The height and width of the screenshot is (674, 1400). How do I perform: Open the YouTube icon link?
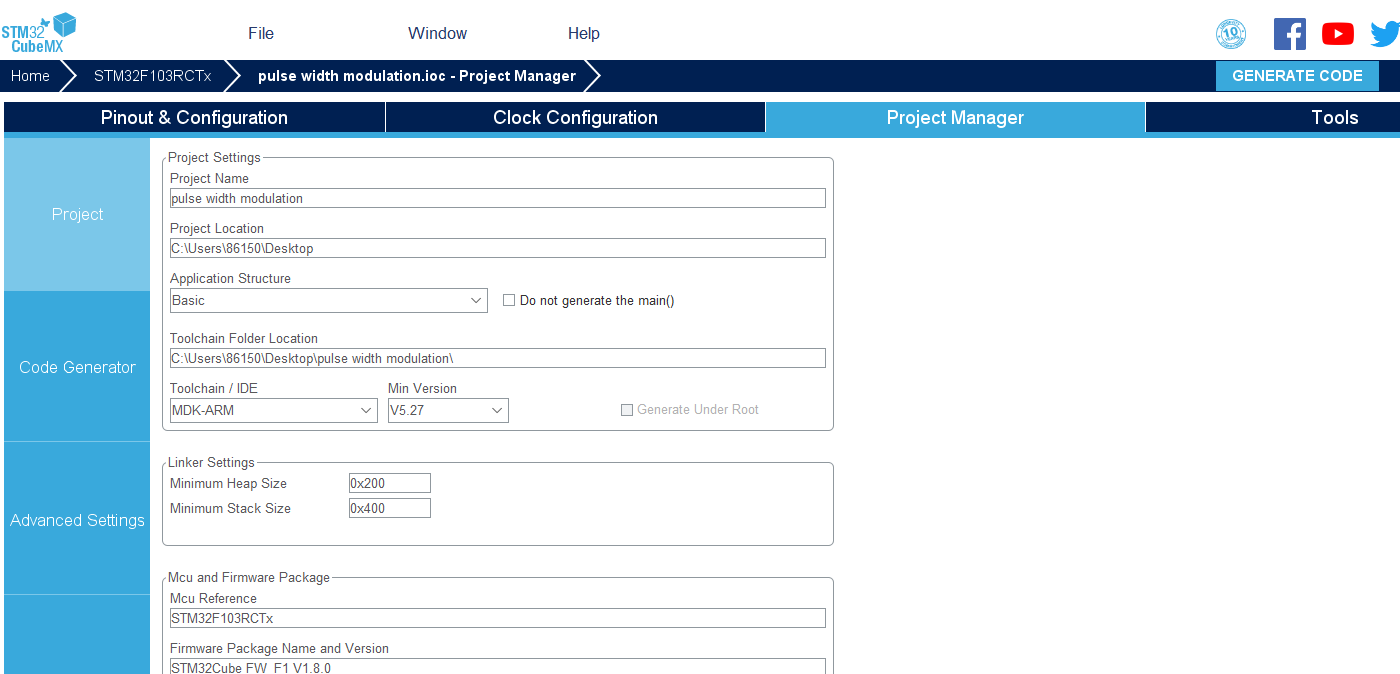pyautogui.click(x=1338, y=34)
